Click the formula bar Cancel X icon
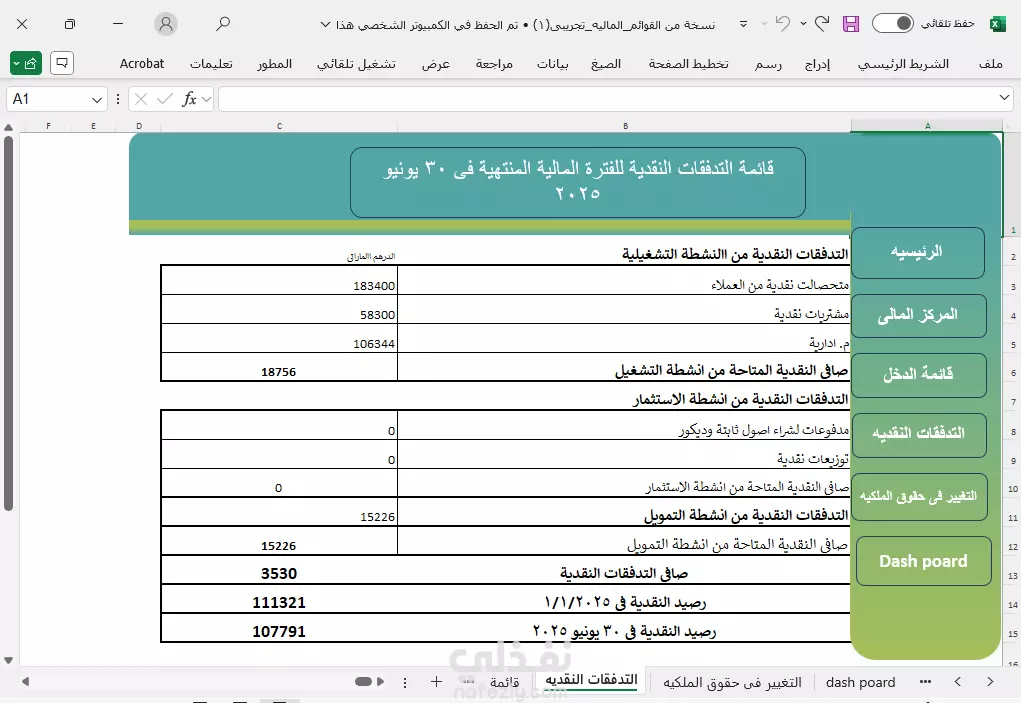 pyautogui.click(x=141, y=99)
